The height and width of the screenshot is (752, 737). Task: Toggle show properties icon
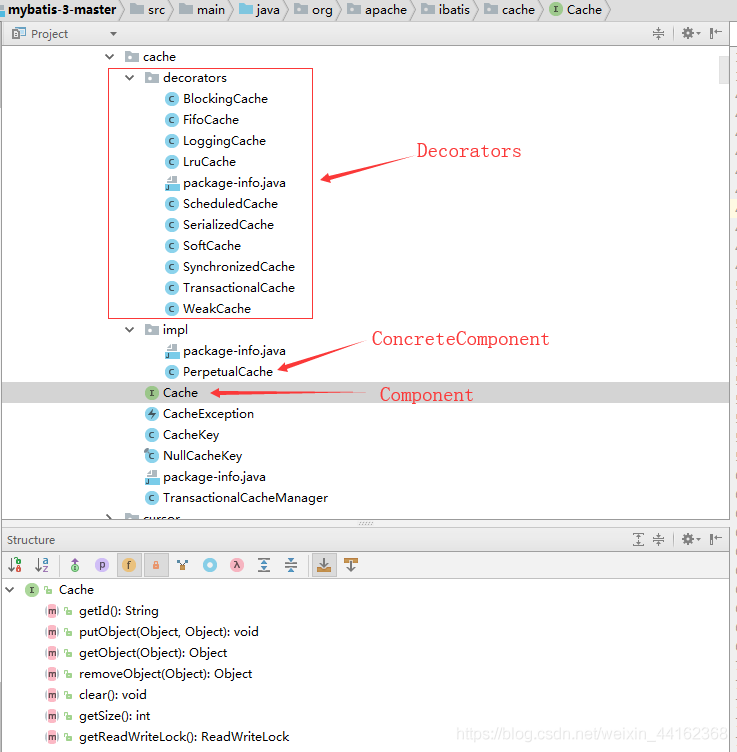(x=102, y=565)
